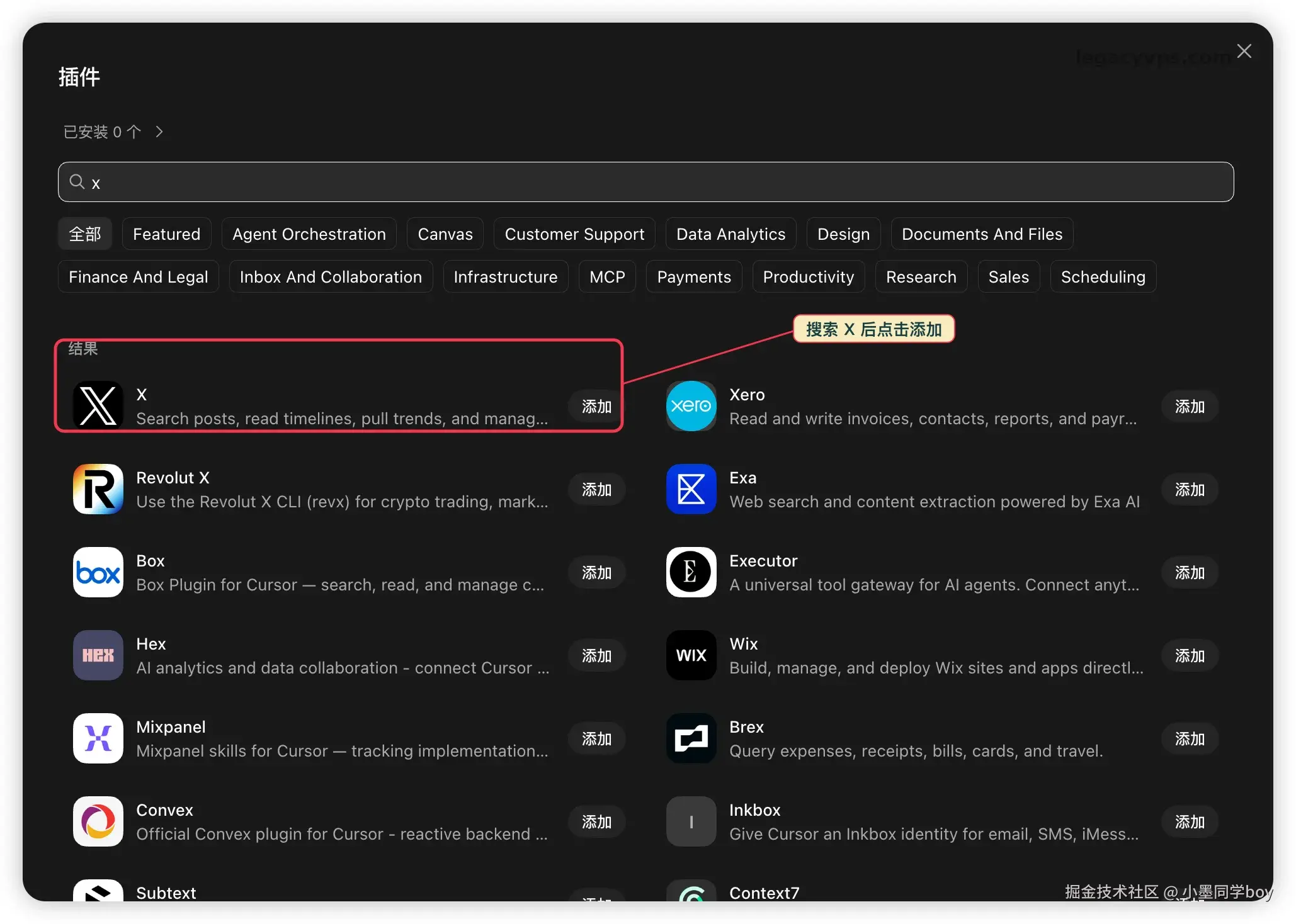Open the Inkbox plugin title

click(x=754, y=810)
